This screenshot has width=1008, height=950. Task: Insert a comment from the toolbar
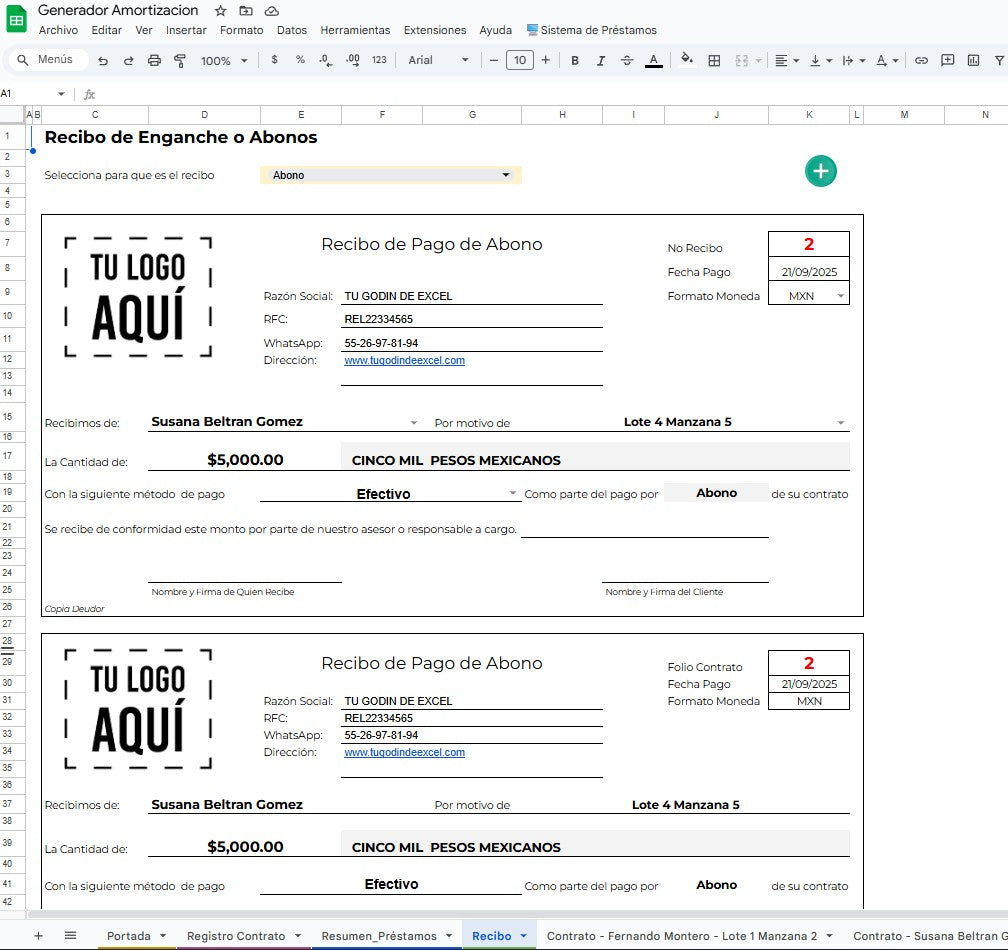click(x=948, y=60)
